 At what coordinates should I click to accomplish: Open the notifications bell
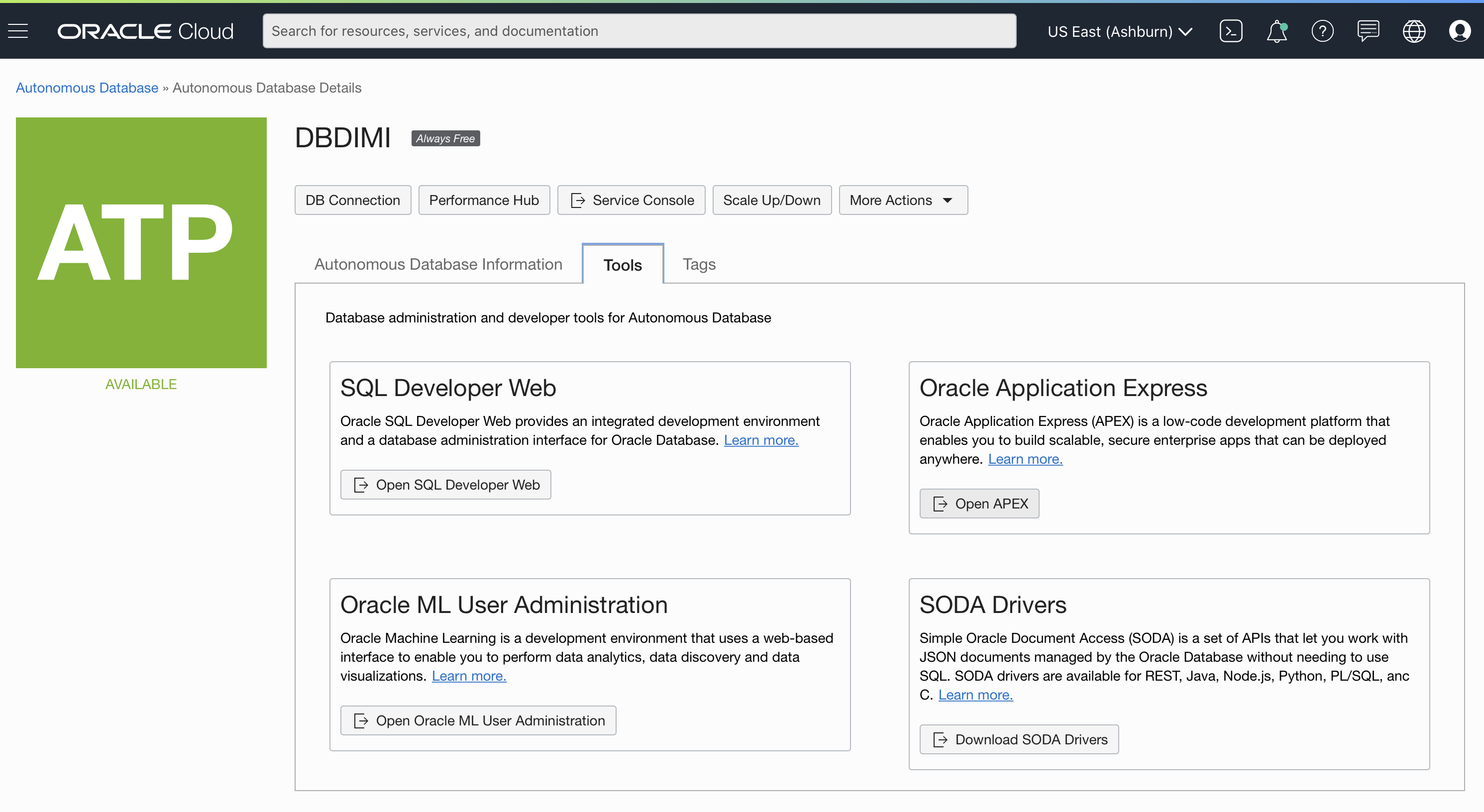point(1276,30)
